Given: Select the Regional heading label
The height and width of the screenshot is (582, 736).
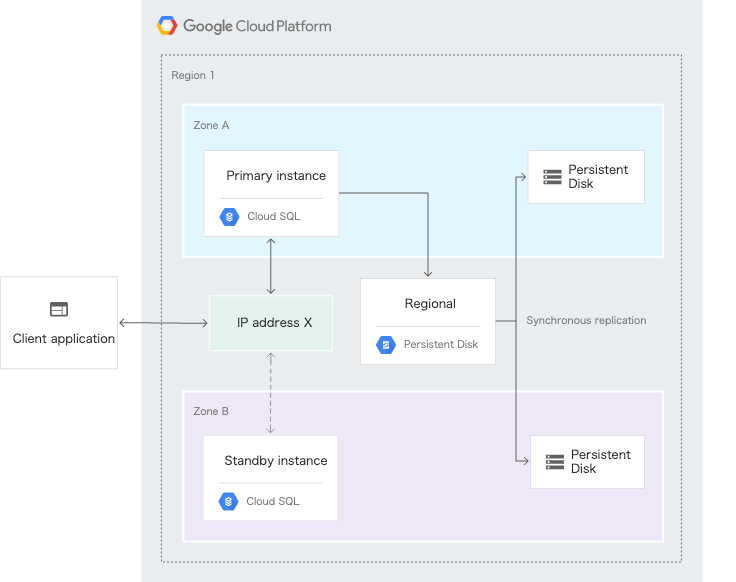Looking at the screenshot, I should [430, 304].
